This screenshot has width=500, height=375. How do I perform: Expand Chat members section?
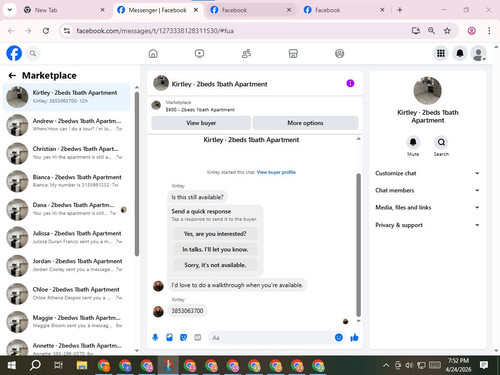(x=427, y=190)
